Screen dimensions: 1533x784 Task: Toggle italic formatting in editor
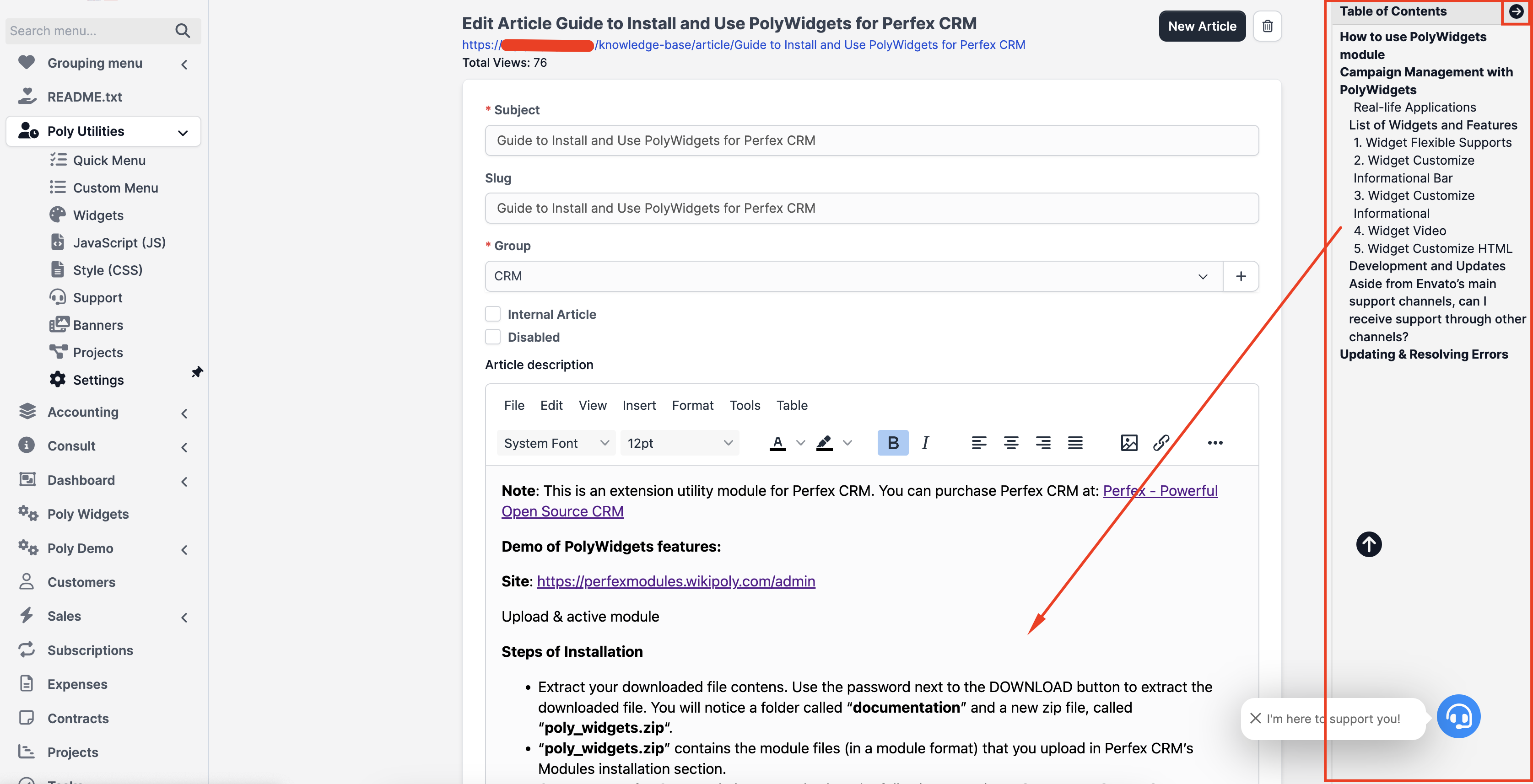coord(925,443)
